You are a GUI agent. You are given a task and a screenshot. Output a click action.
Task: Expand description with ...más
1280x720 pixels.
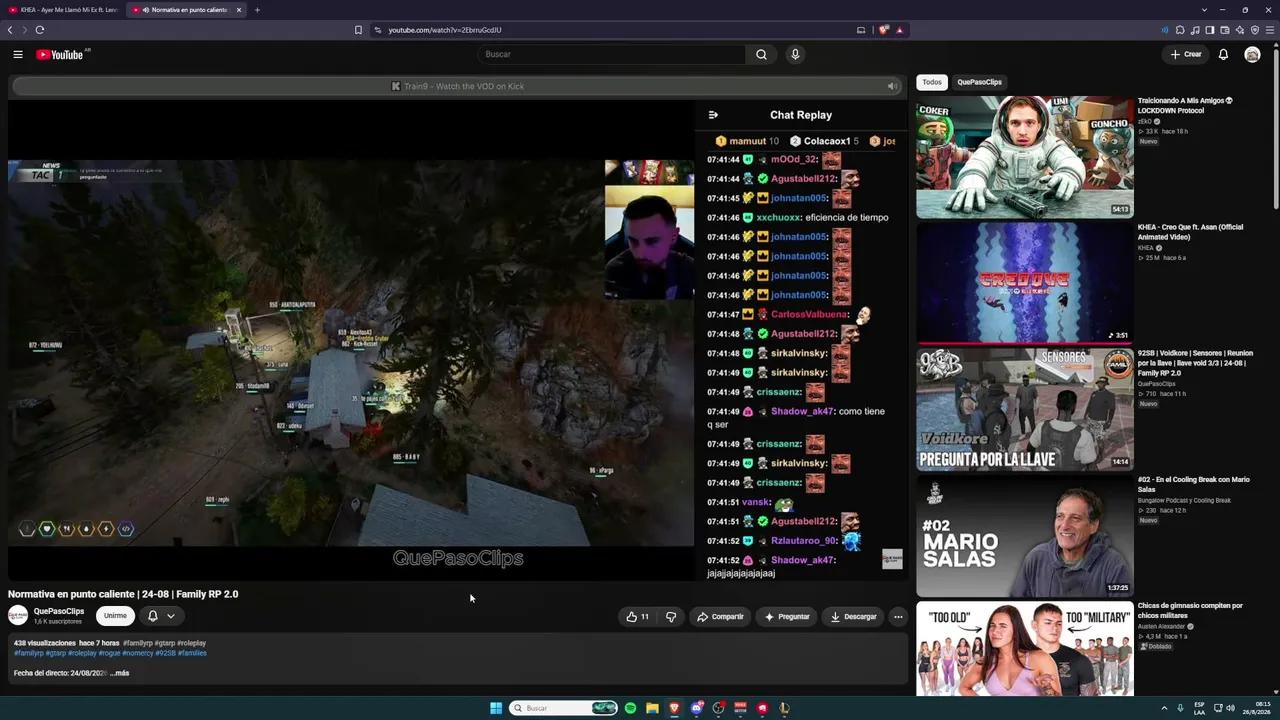(120, 673)
